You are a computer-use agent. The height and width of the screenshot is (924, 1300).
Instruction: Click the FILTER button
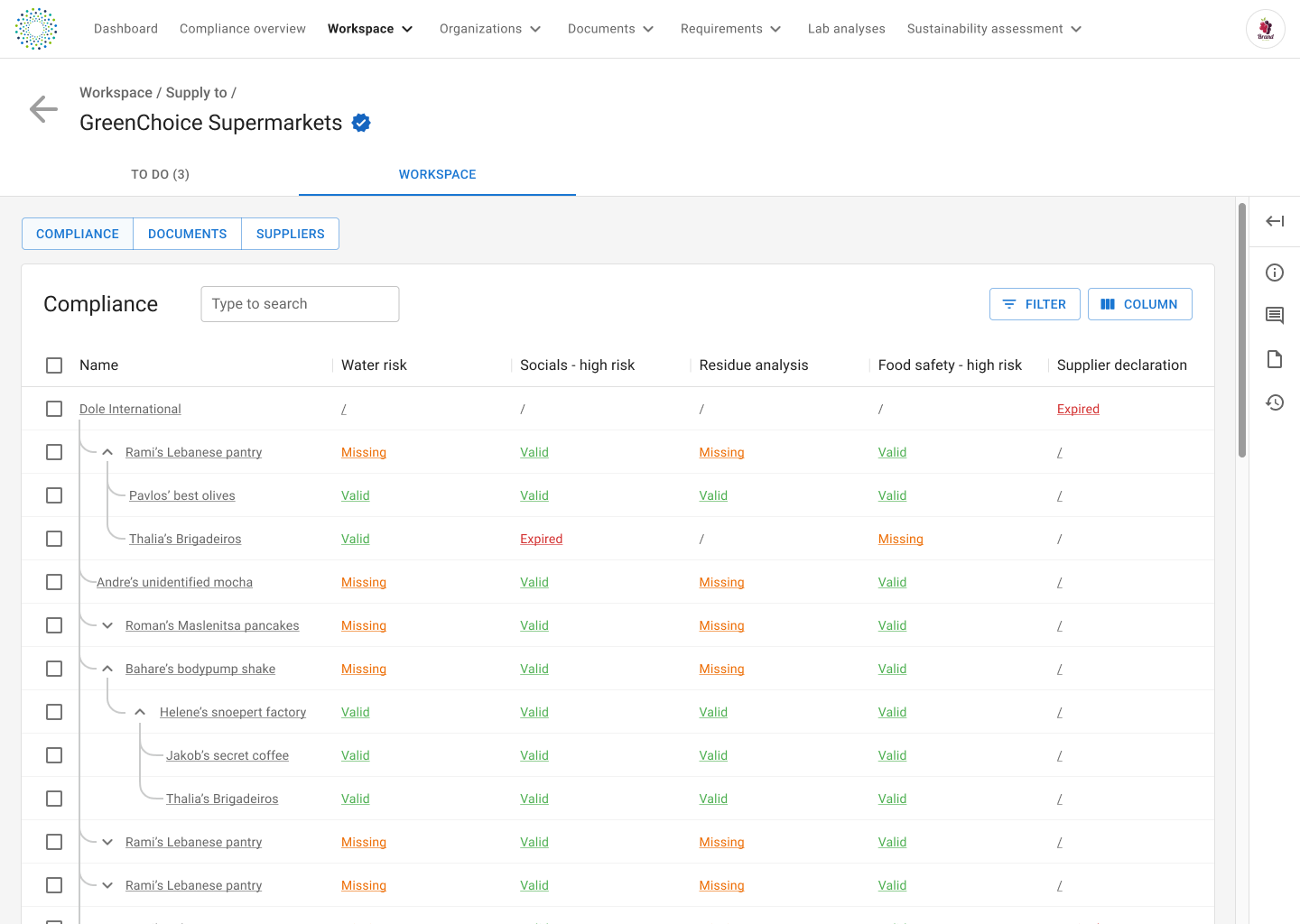point(1034,304)
